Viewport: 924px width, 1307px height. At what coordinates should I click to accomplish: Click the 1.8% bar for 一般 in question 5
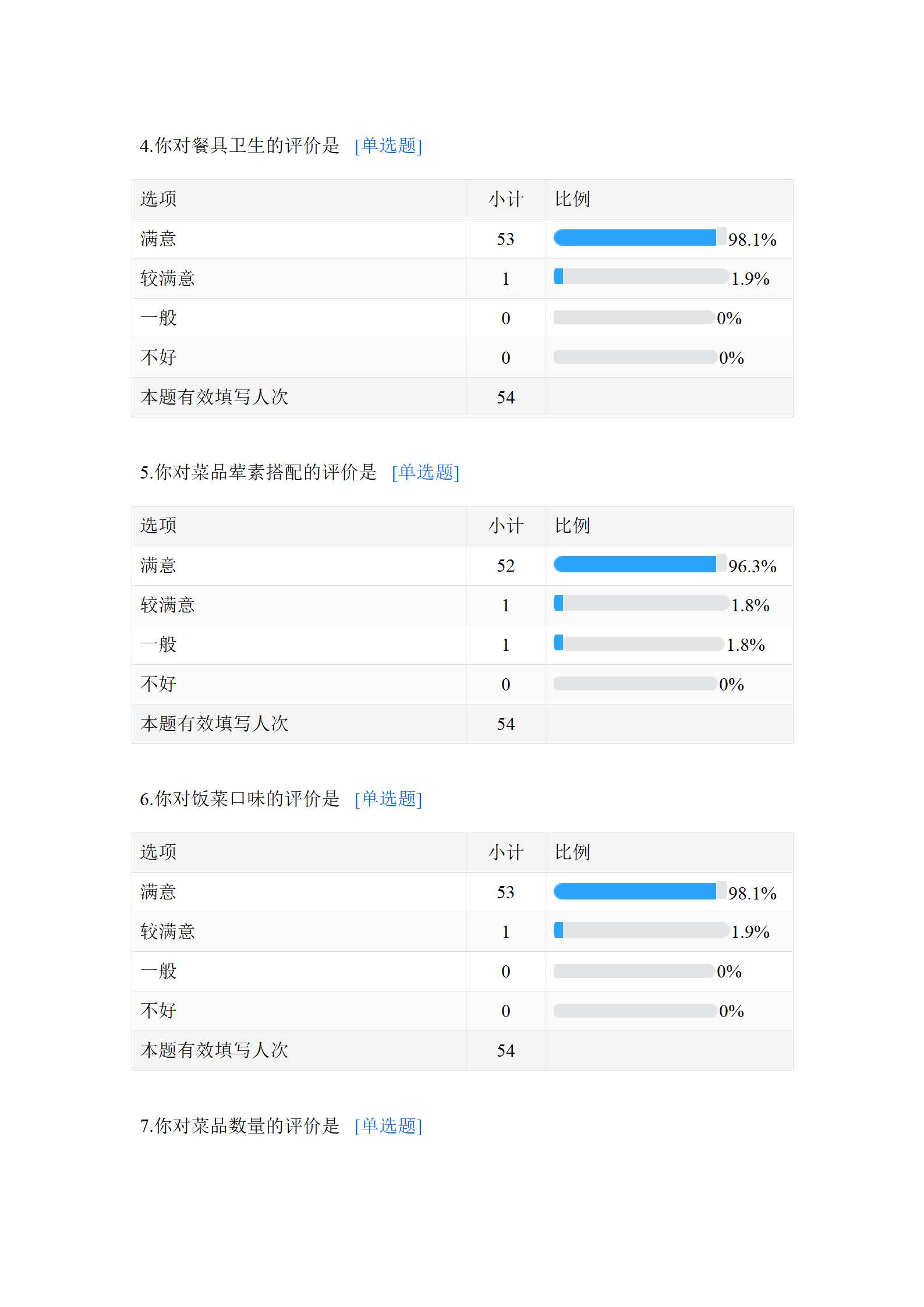coord(638,643)
